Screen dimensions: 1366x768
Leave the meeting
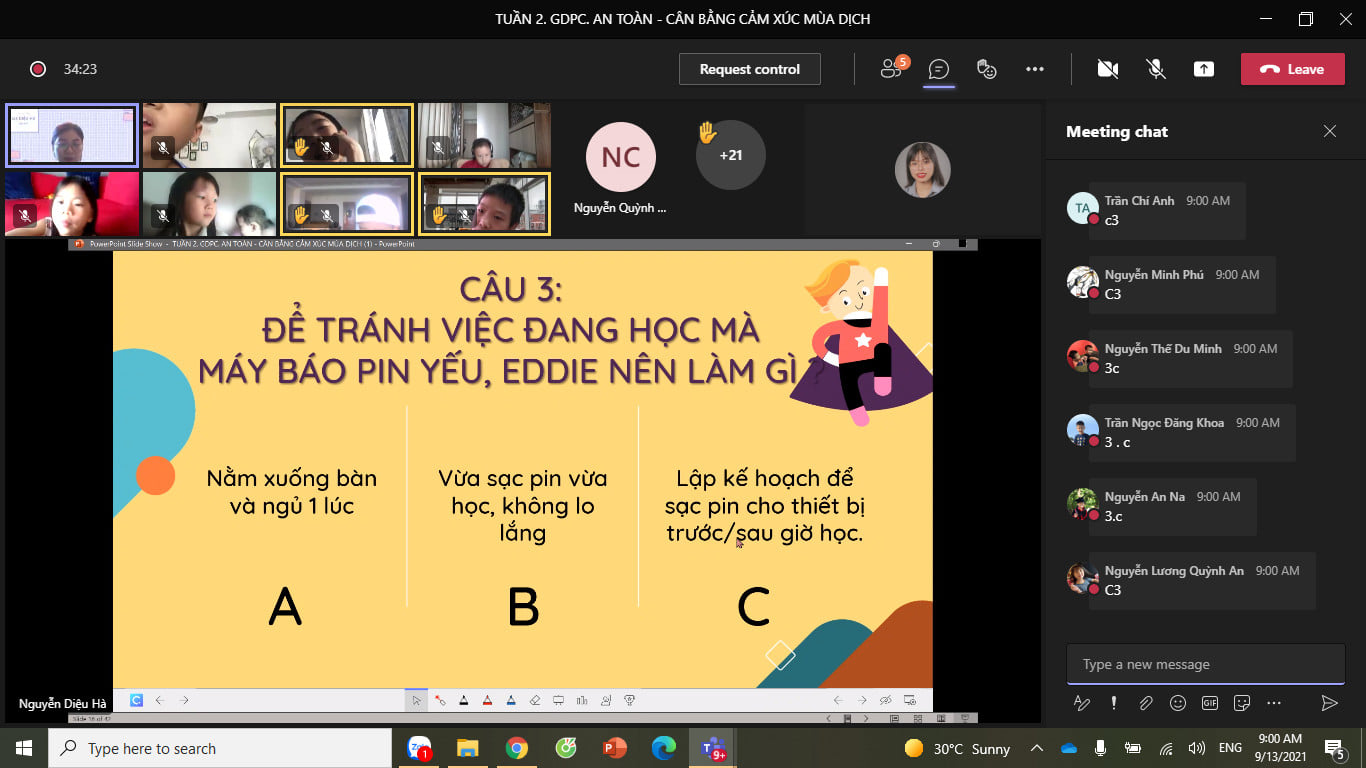tap(1292, 69)
